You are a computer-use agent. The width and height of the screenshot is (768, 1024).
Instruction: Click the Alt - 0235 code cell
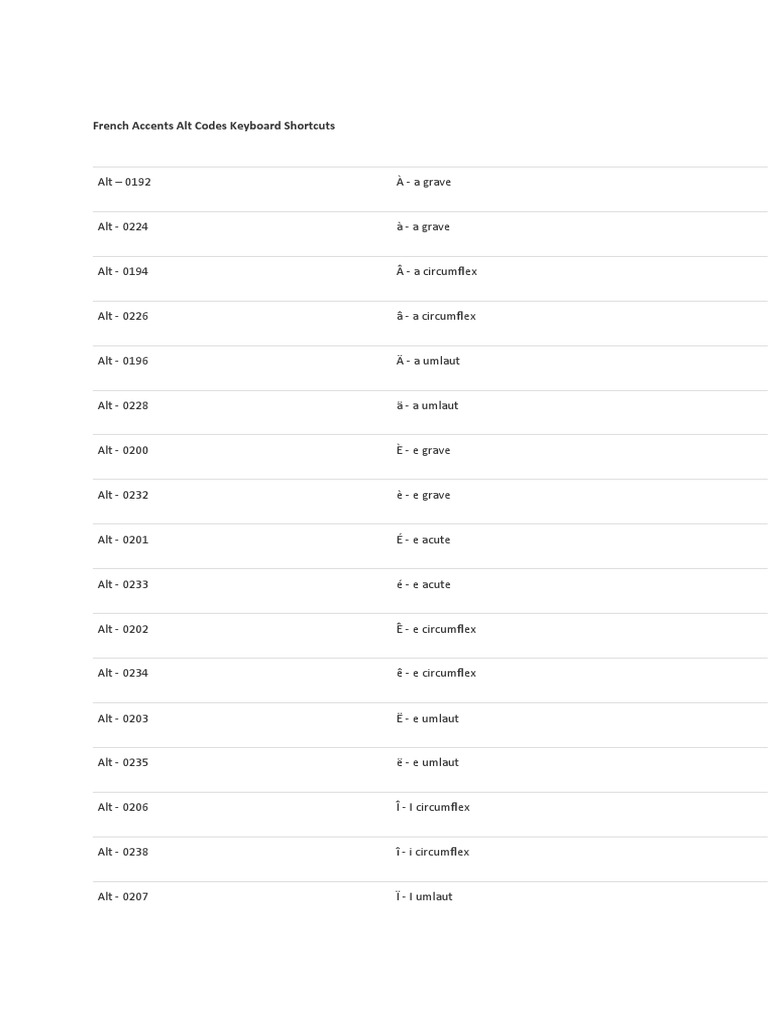[123, 763]
